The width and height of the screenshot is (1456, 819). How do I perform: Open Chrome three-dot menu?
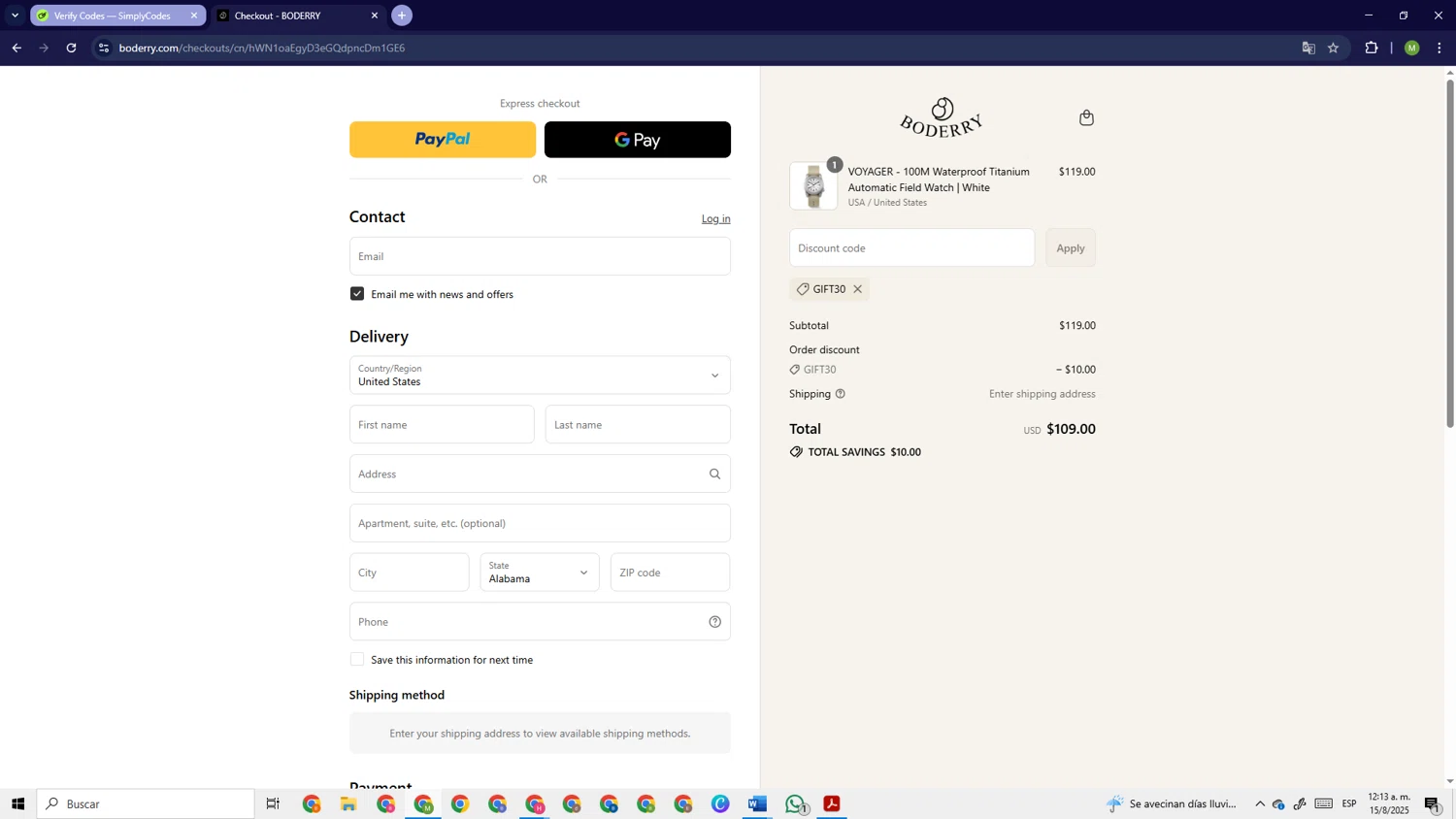tap(1439, 48)
